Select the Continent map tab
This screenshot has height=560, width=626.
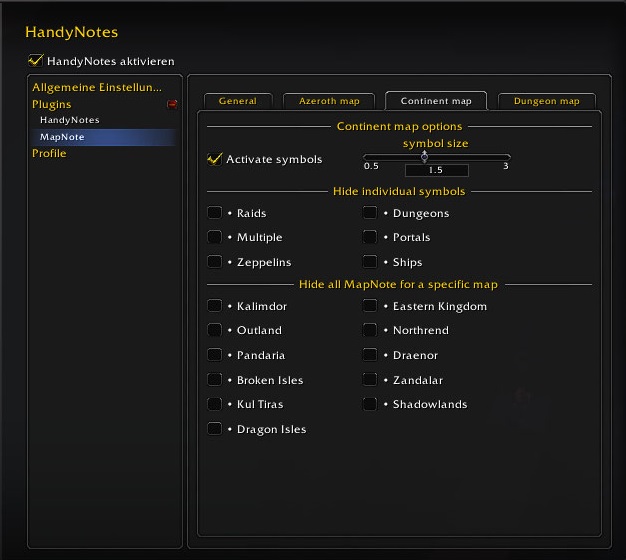[435, 101]
